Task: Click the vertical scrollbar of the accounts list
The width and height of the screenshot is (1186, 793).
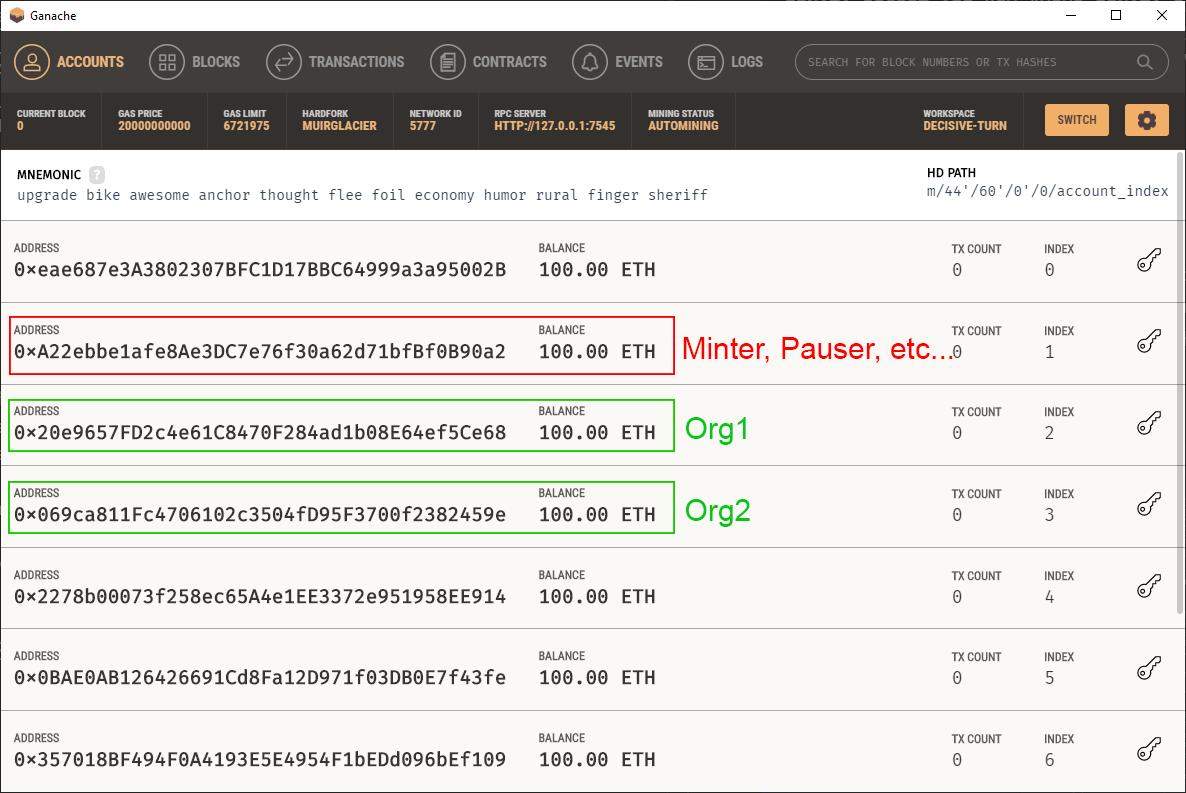Action: click(1180, 382)
